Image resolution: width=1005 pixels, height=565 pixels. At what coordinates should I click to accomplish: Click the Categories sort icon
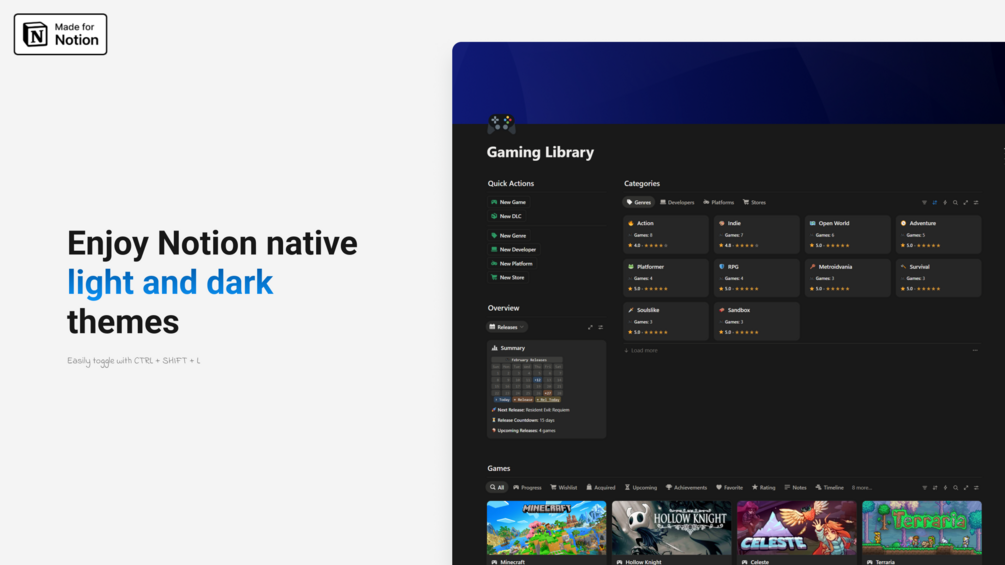[x=934, y=202]
